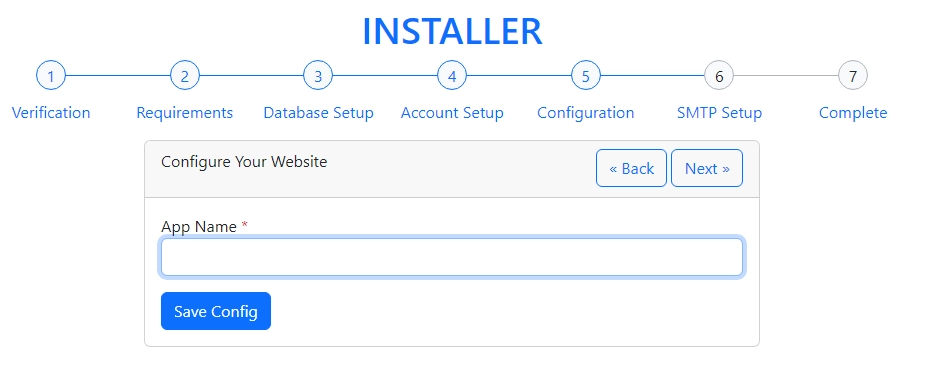Click step 1 circle icon
This screenshot has width=936, height=371.
51,76
